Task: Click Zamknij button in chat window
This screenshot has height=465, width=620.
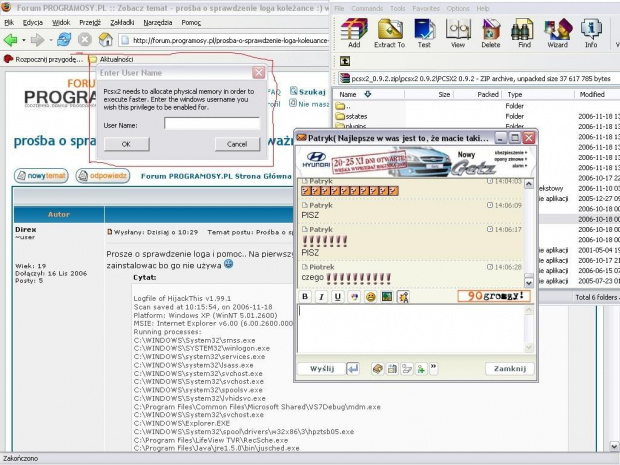Action: (510, 369)
